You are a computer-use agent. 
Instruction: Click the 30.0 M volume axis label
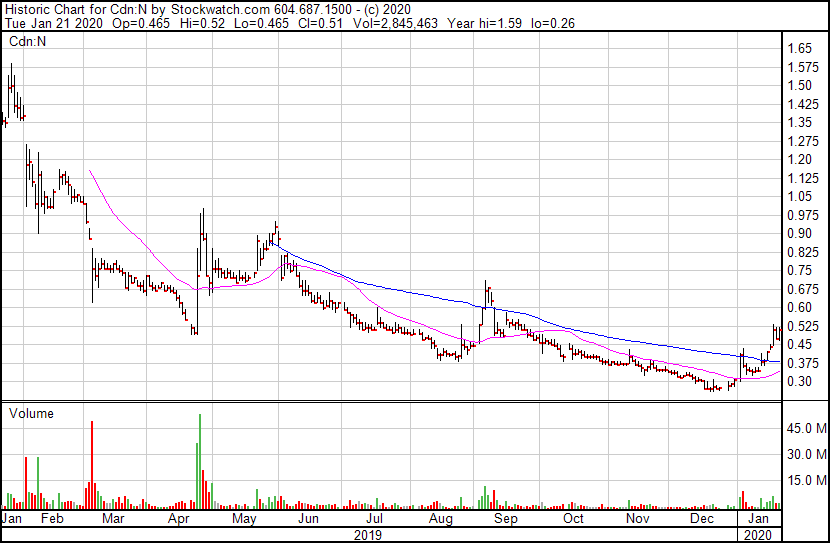pos(807,454)
